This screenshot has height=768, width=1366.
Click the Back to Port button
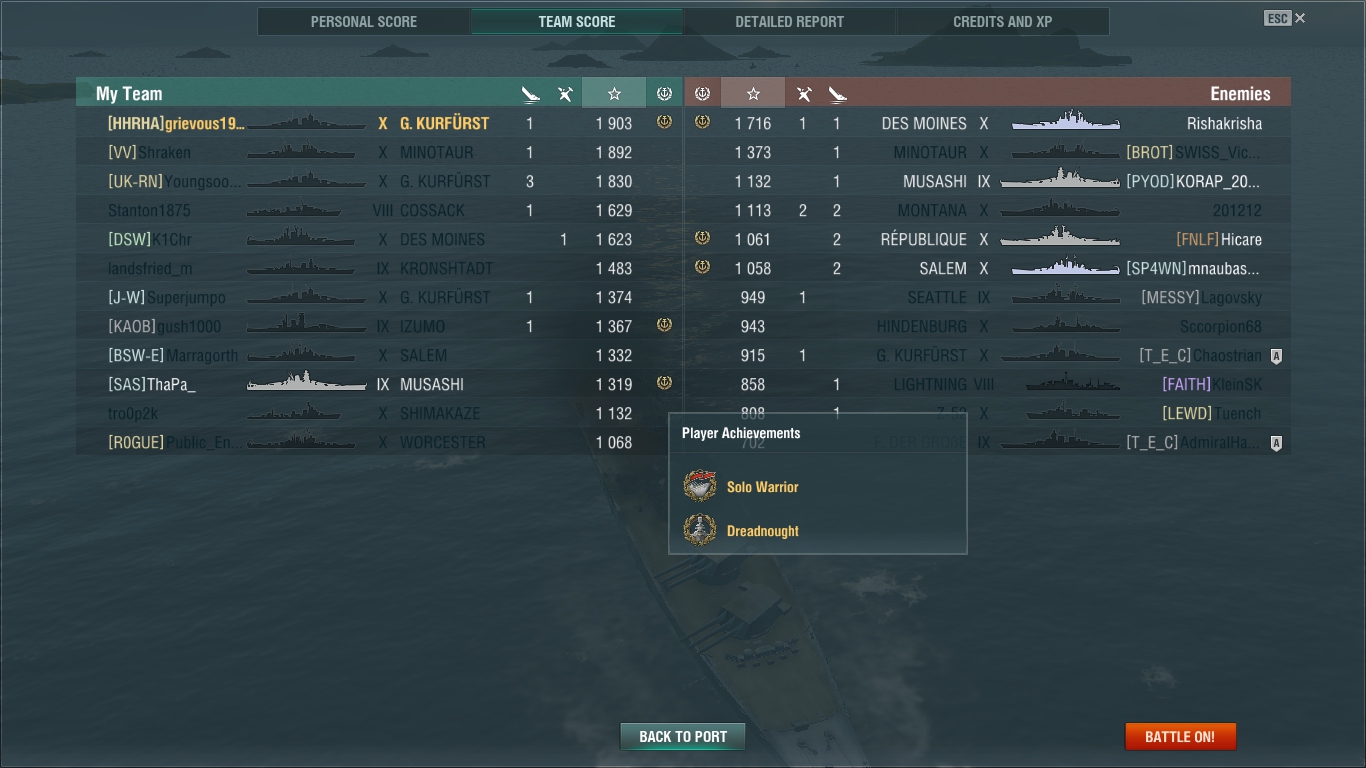tap(683, 737)
